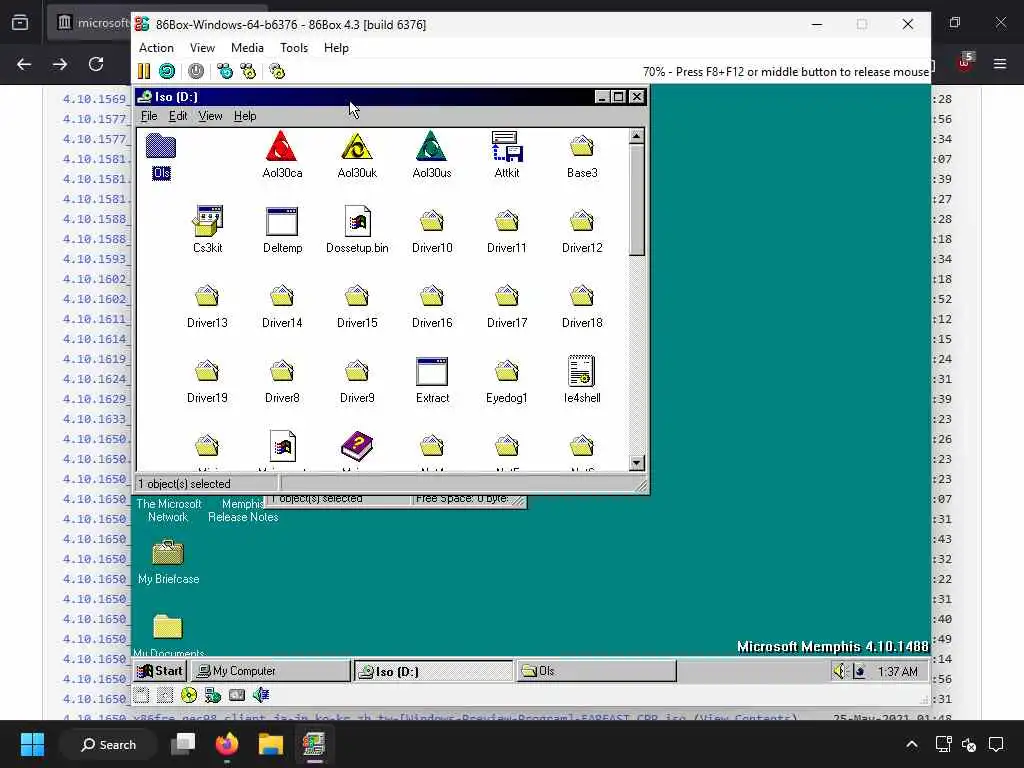Reload the browser page behind 86Box
Viewport: 1024px width, 768px height.
pyautogui.click(x=96, y=64)
